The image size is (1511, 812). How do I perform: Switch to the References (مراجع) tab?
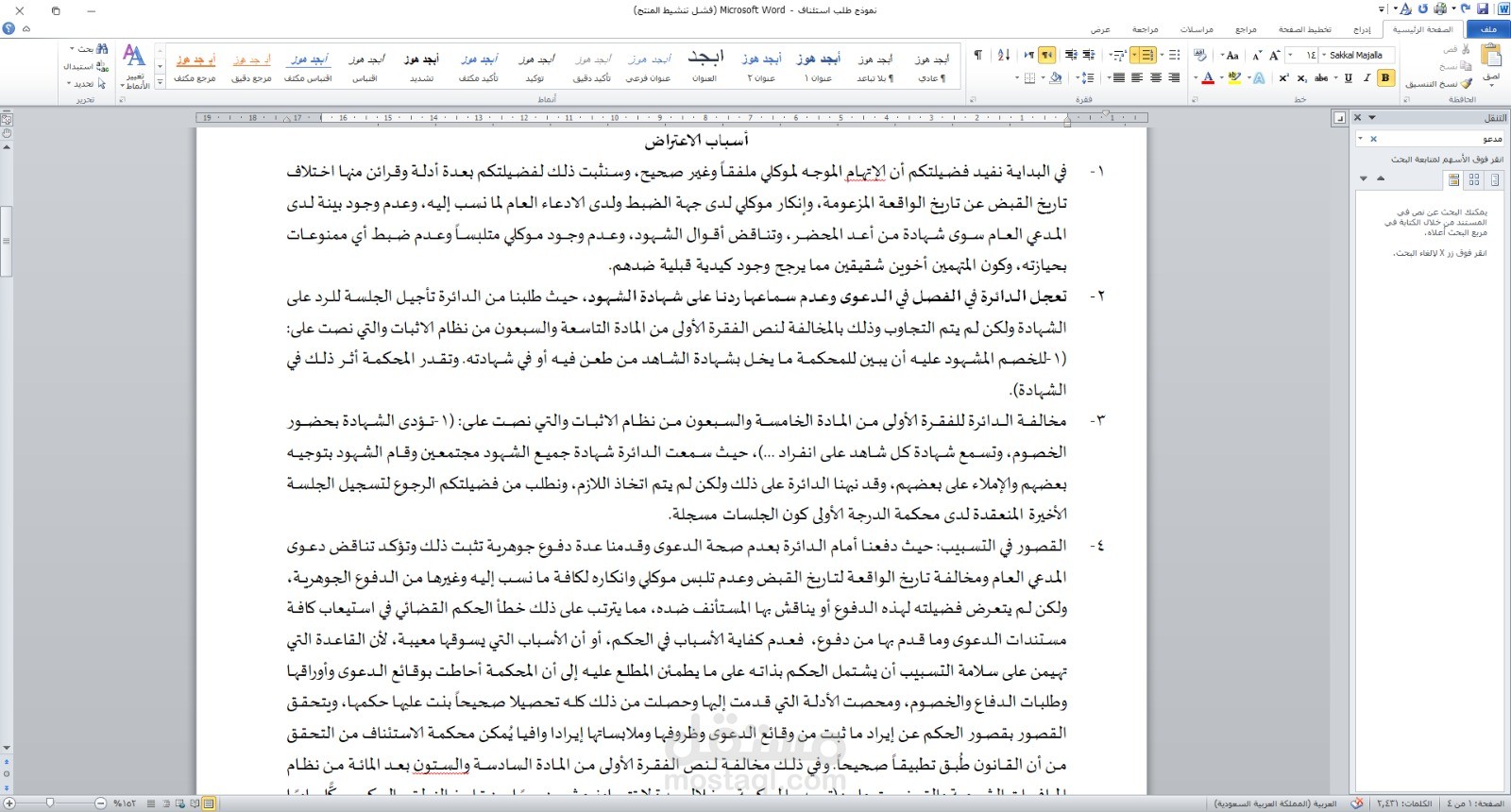(1247, 30)
